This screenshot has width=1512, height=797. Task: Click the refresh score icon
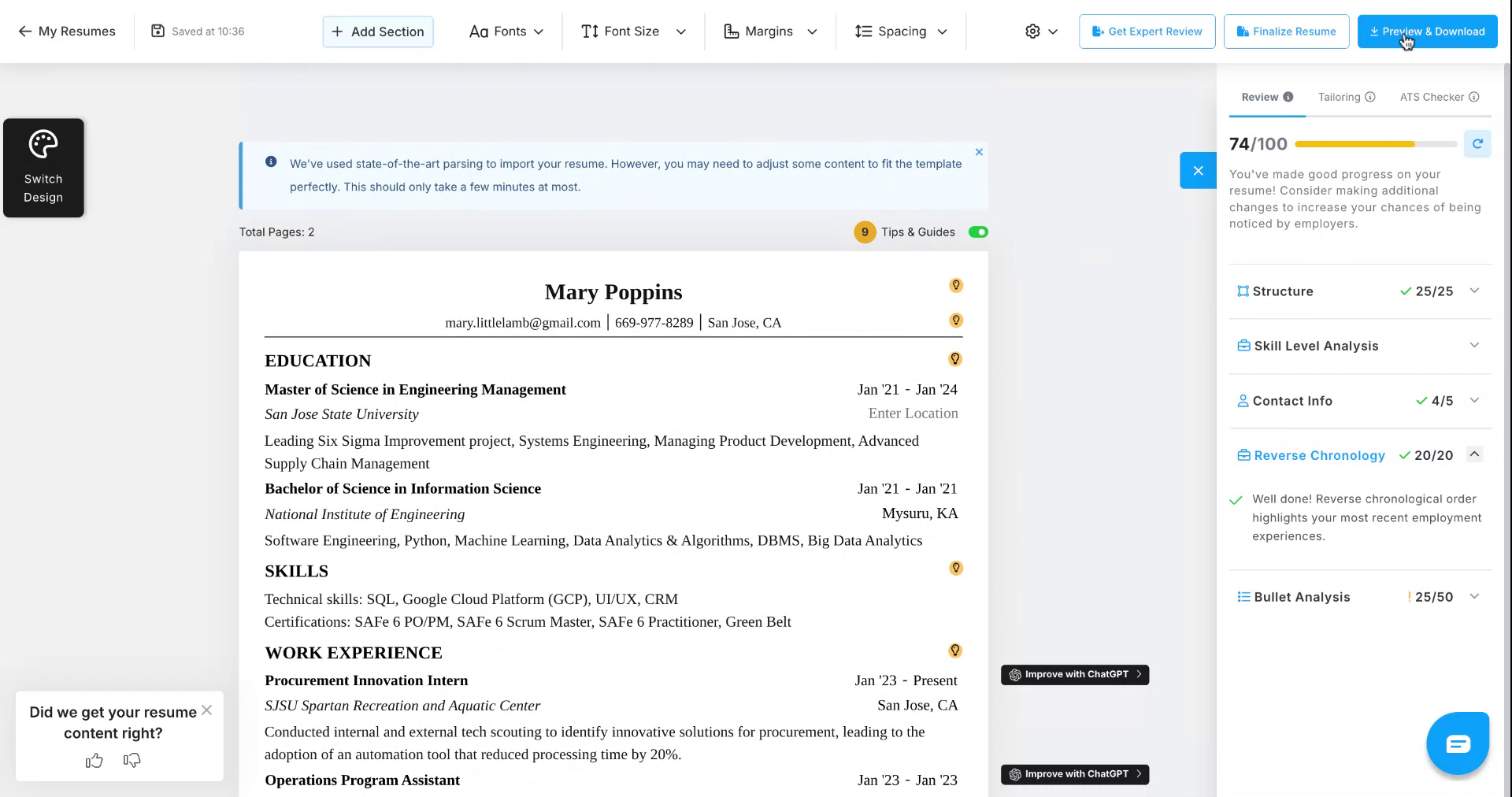pyautogui.click(x=1477, y=144)
